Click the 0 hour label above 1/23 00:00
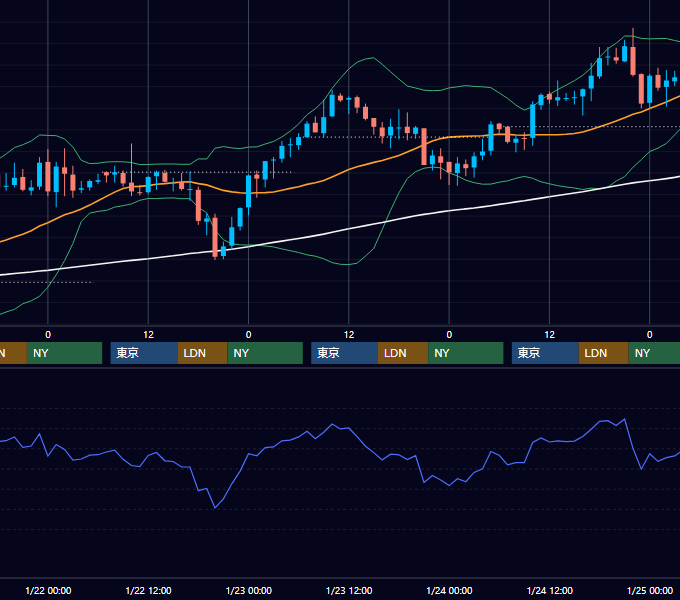 248,335
